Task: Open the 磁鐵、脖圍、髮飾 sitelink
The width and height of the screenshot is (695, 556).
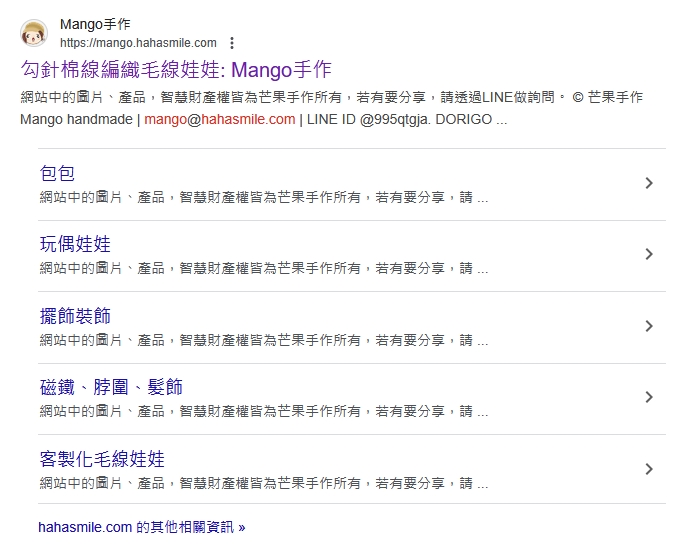Action: [111, 387]
